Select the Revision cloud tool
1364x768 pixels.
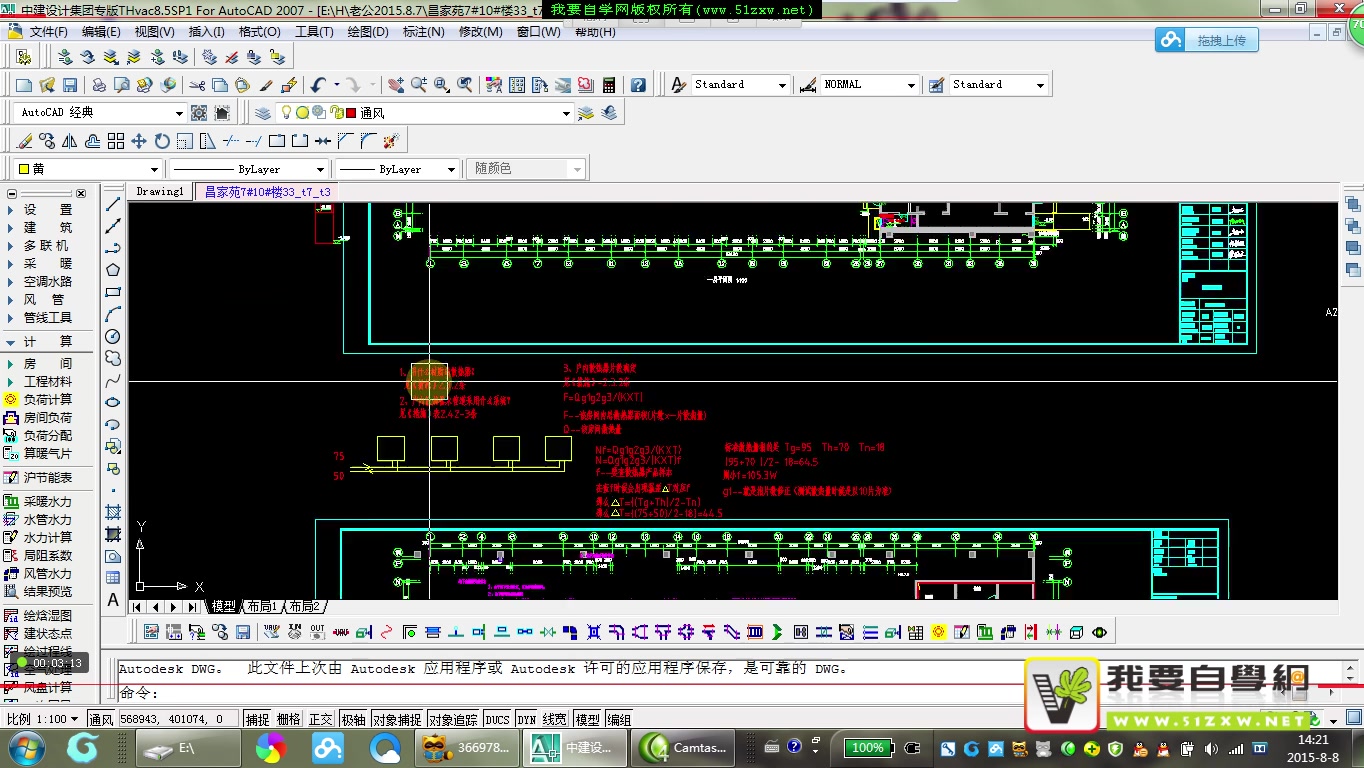113,358
